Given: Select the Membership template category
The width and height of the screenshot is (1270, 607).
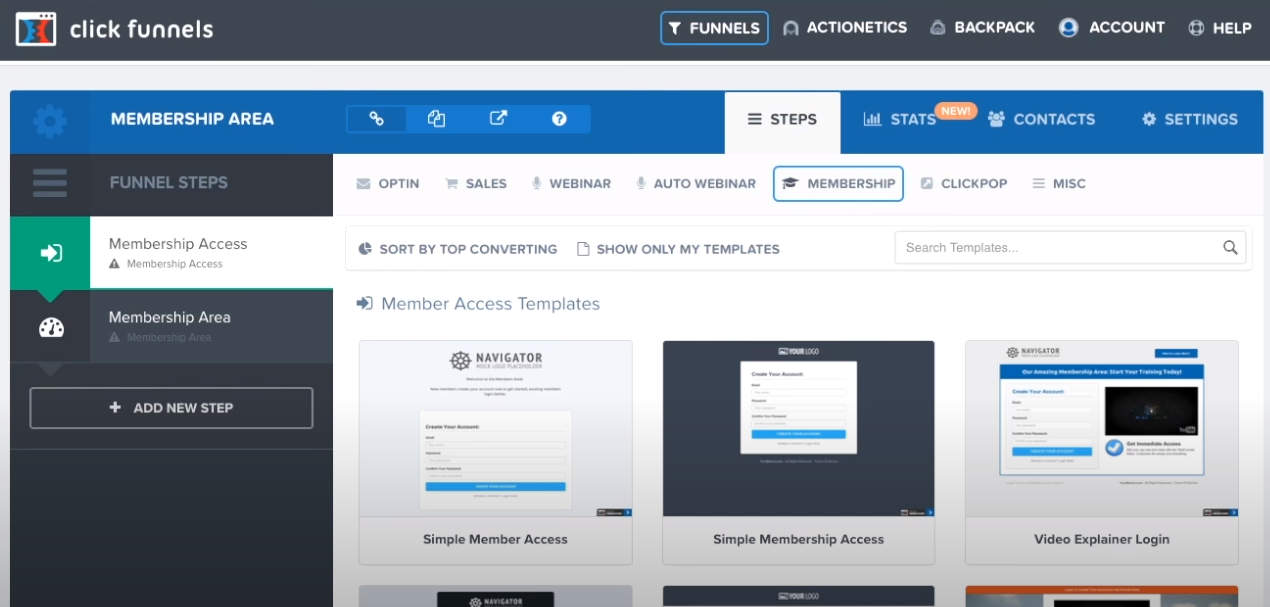Looking at the screenshot, I should pyautogui.click(x=838, y=184).
